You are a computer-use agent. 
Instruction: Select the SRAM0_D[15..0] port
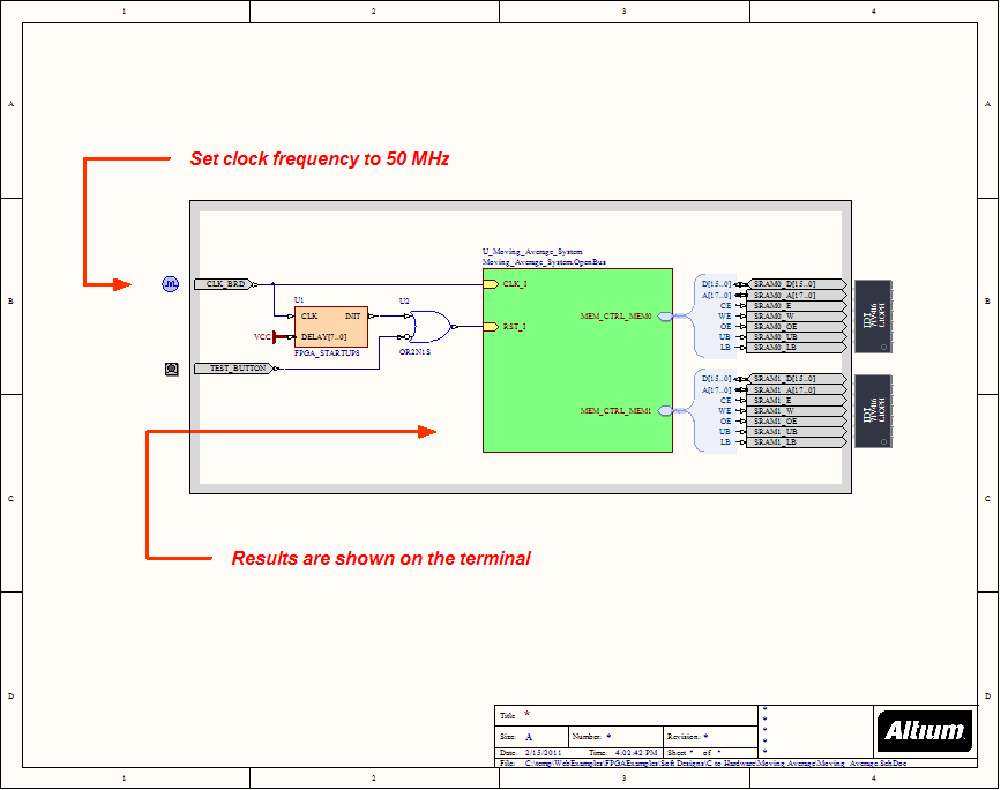click(797, 284)
